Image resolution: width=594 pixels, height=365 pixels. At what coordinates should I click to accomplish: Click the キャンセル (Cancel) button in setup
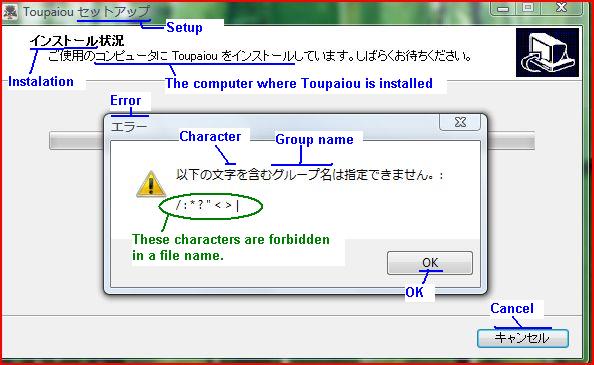(x=523, y=338)
